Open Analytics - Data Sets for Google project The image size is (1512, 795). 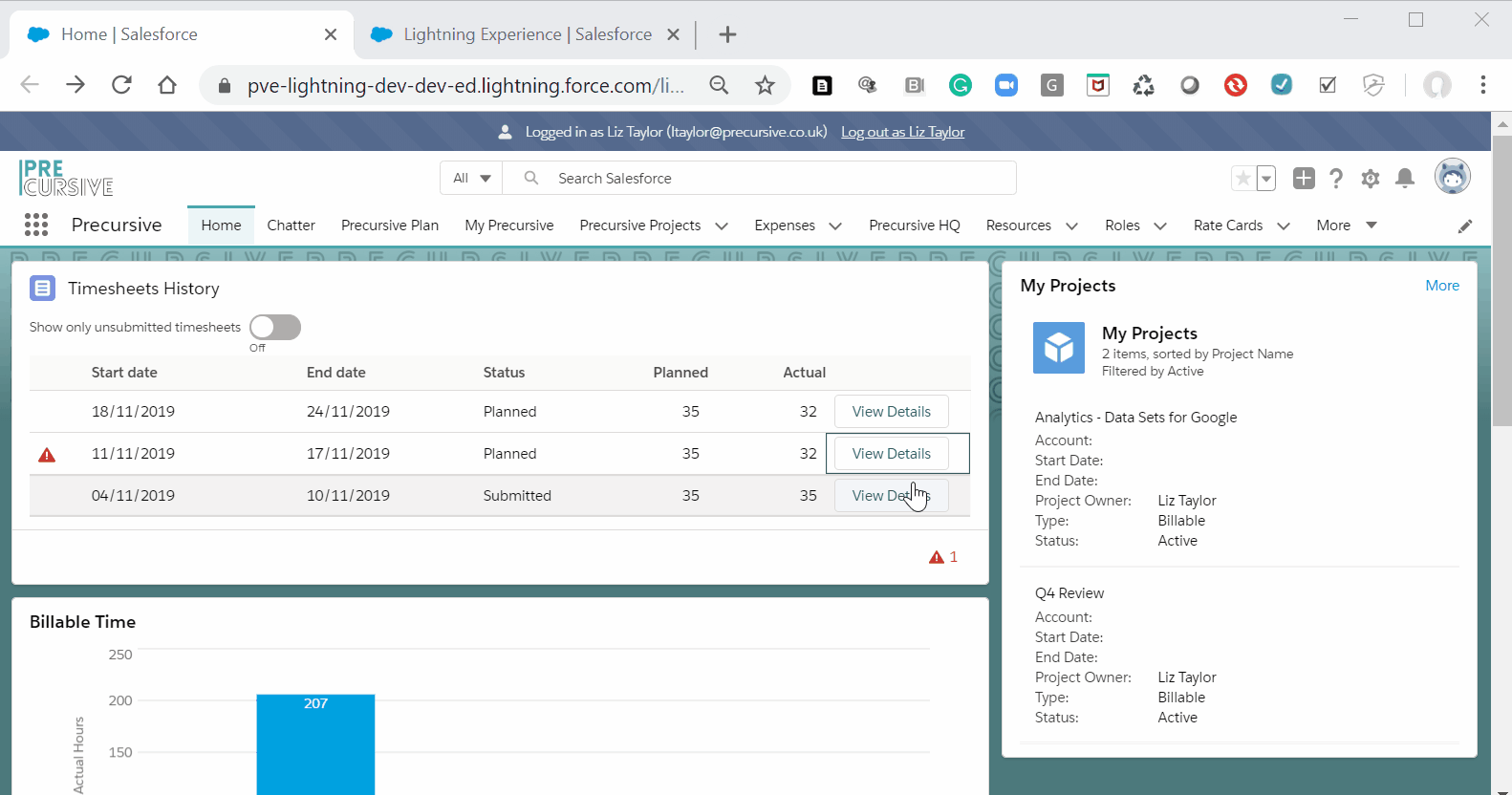click(x=1135, y=418)
